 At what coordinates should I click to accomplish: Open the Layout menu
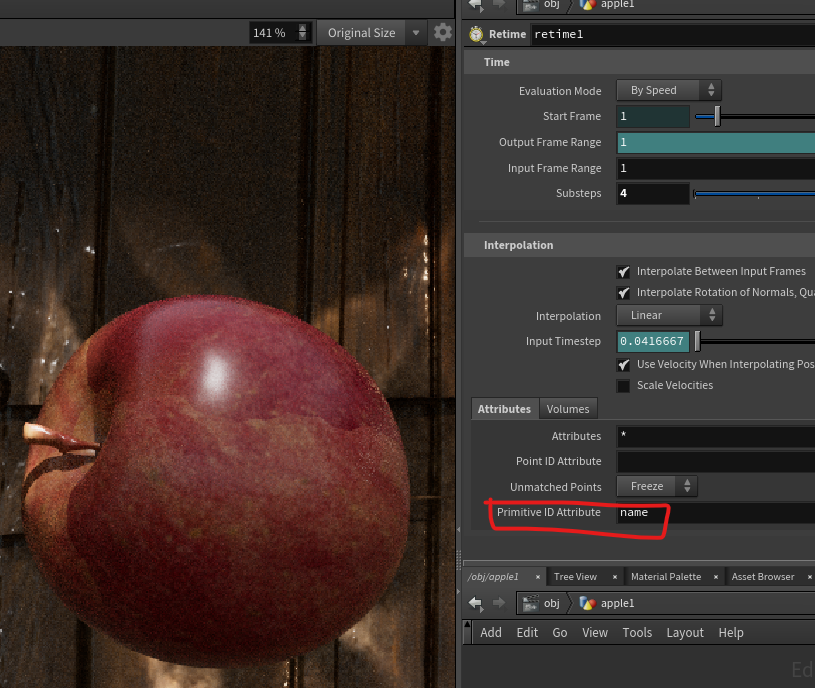click(x=685, y=633)
